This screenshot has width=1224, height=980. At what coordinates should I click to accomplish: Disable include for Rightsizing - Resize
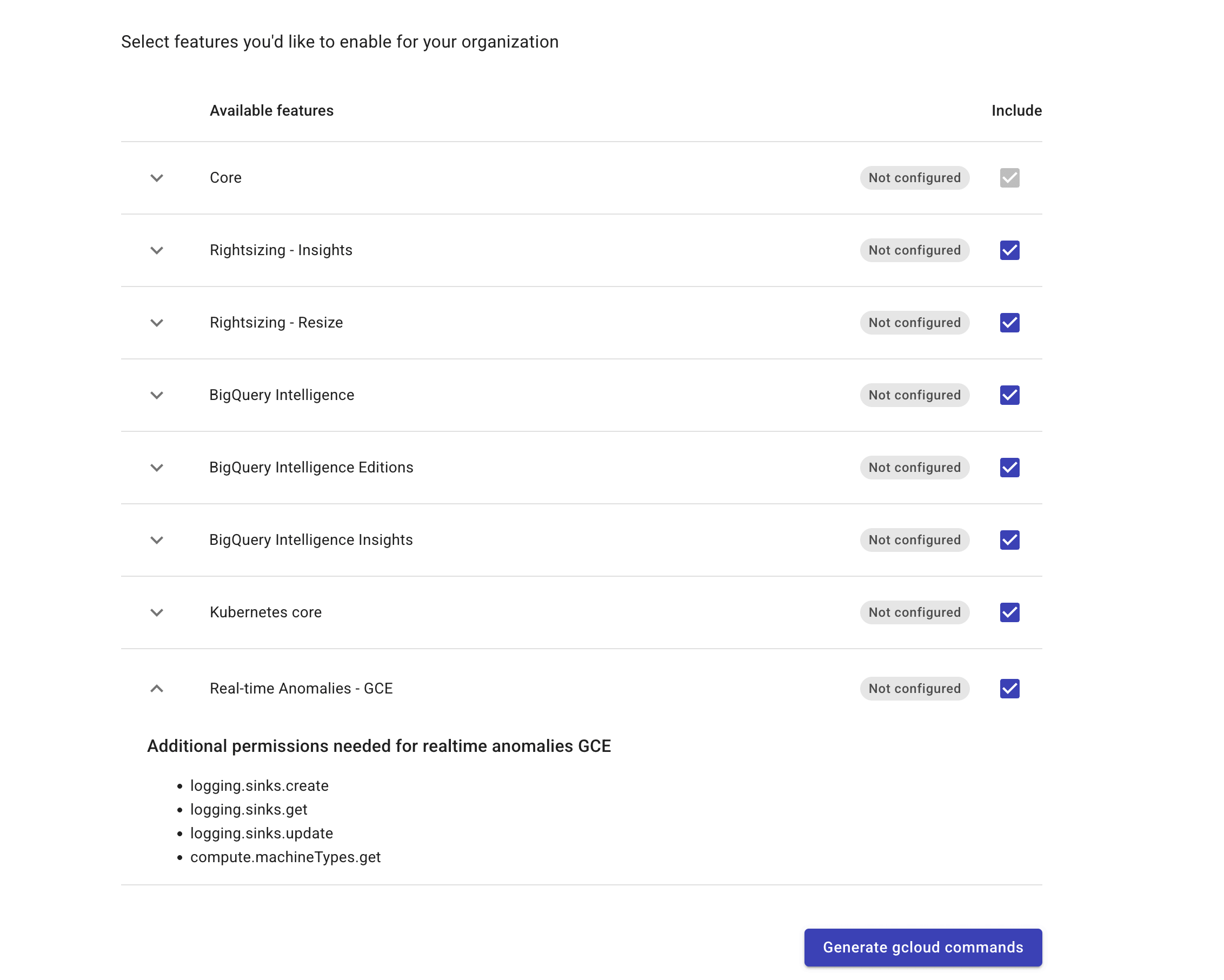pyautogui.click(x=1009, y=323)
